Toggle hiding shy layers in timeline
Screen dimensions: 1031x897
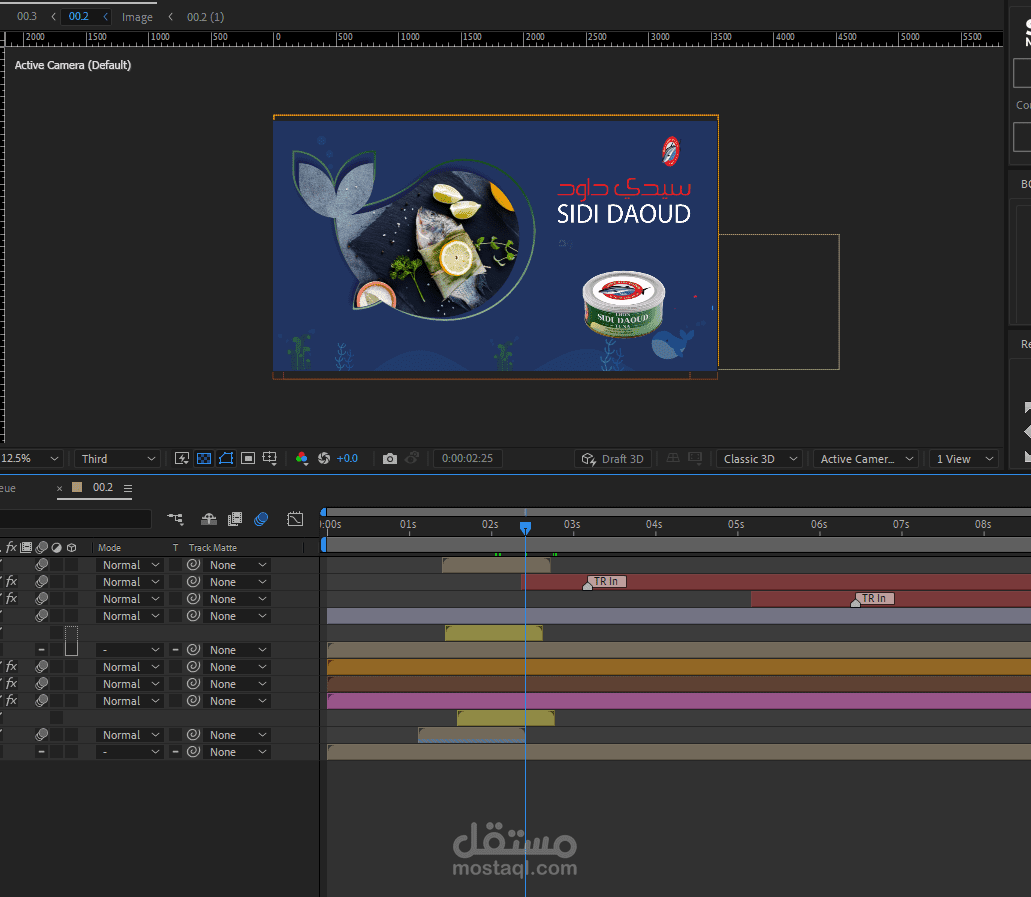[208, 519]
